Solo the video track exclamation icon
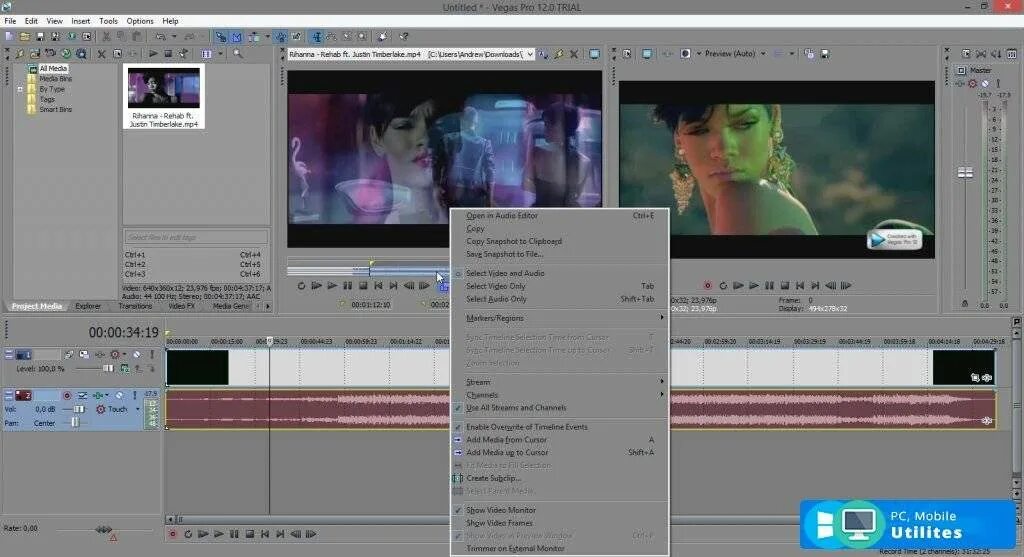 coord(152,355)
